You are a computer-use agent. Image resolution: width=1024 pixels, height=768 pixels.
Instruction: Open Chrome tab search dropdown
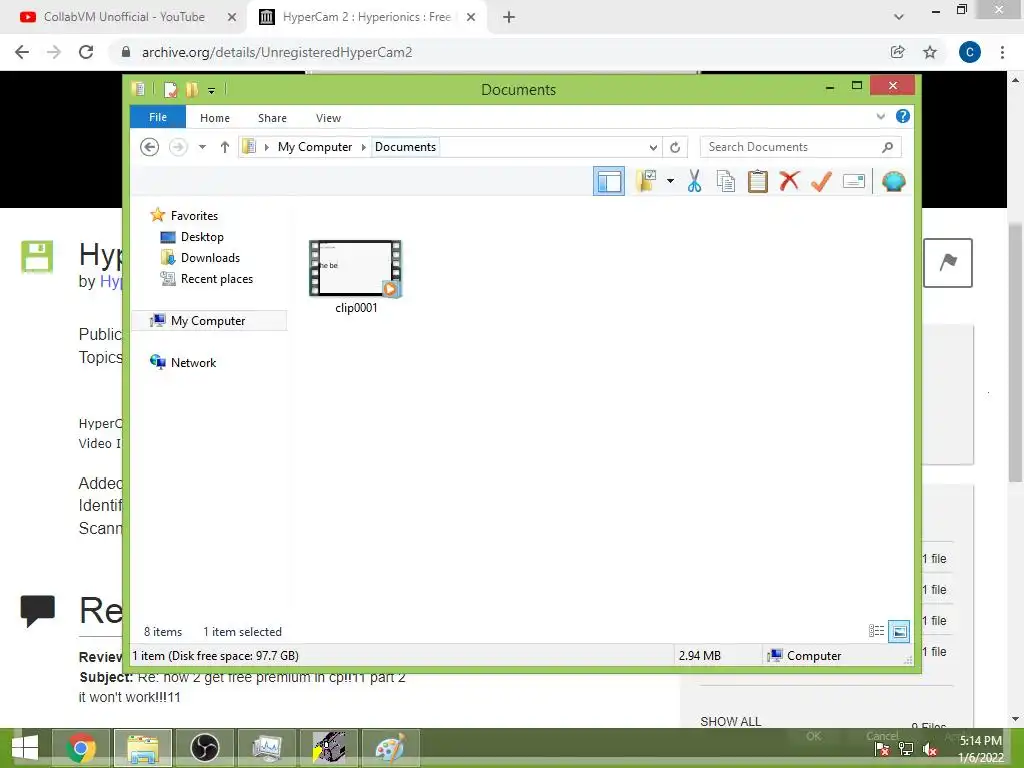pos(899,18)
